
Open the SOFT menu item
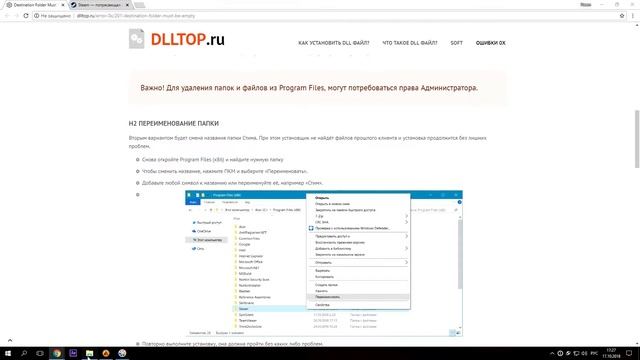(456, 43)
